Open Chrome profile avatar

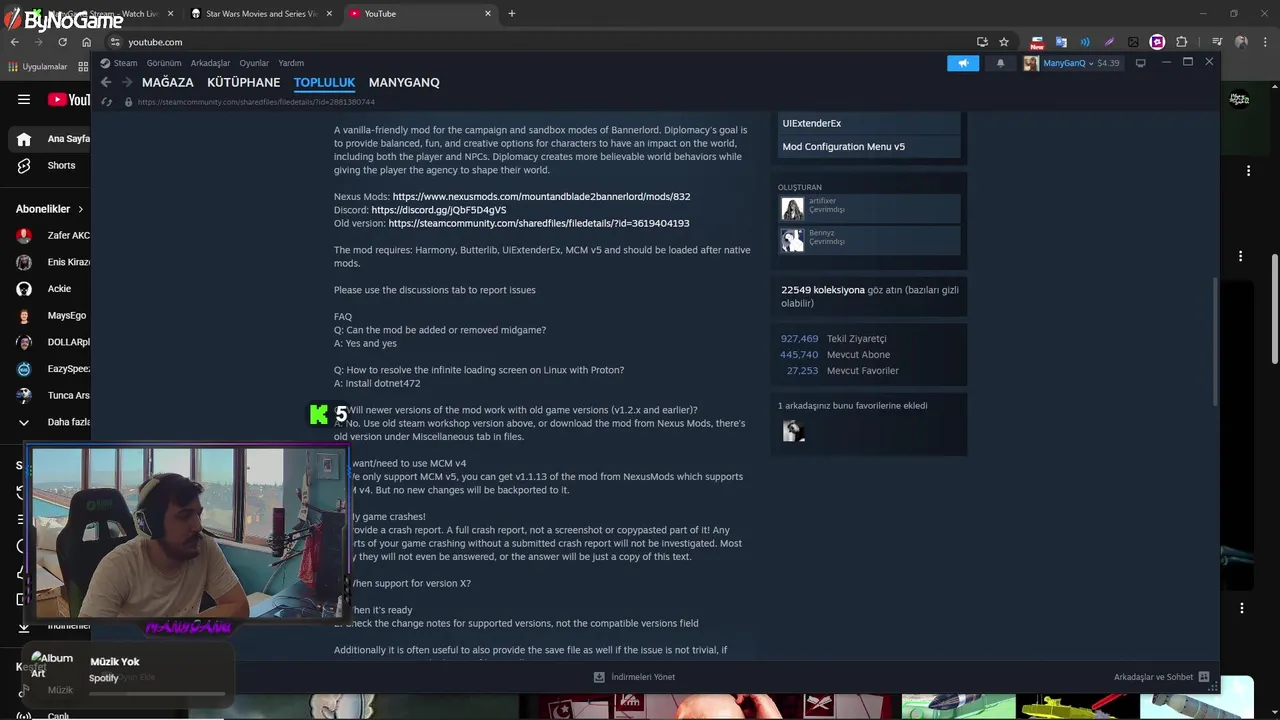(1241, 42)
